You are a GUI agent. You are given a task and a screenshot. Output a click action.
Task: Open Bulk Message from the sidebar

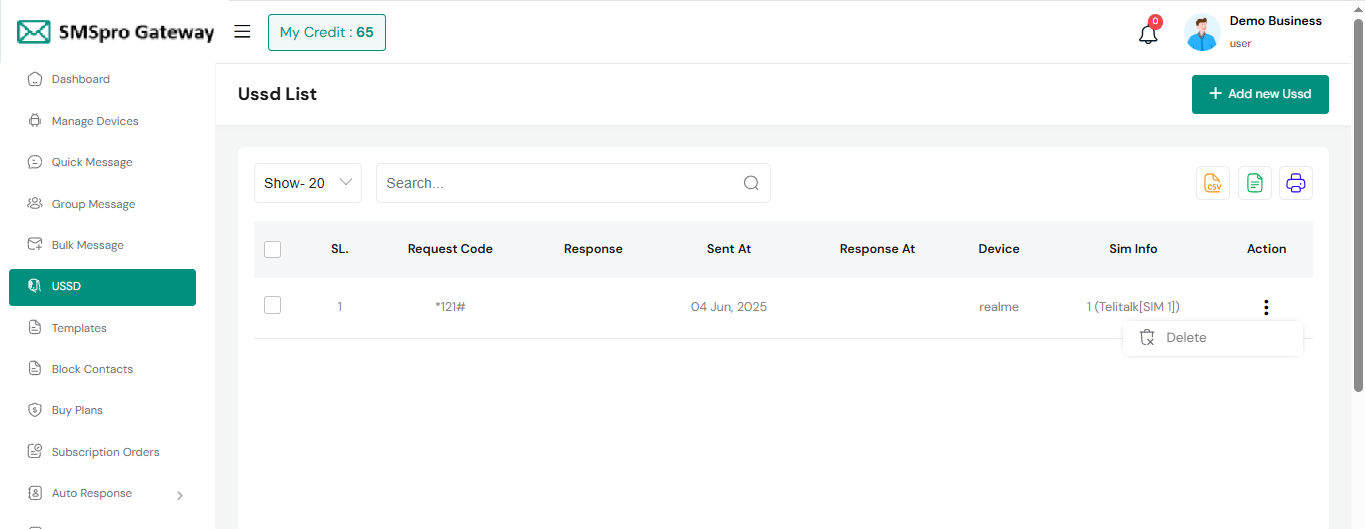click(x=88, y=245)
